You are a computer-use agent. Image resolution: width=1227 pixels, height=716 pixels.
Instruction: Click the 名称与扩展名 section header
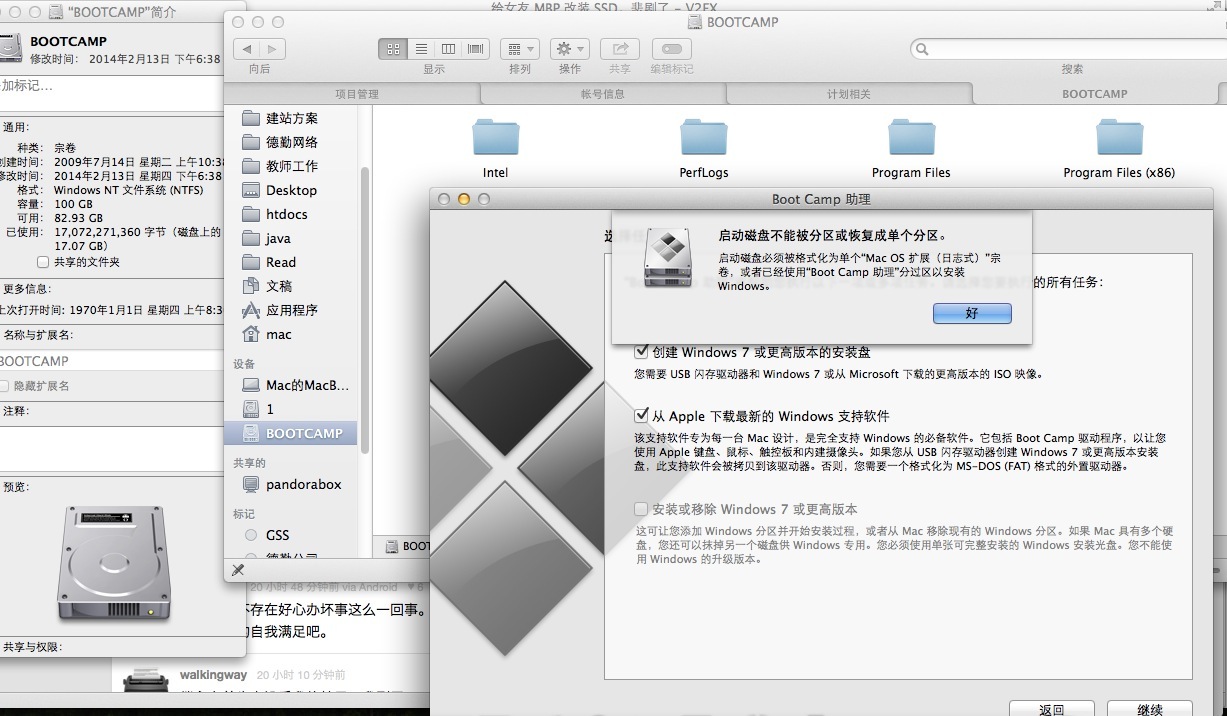tap(37, 335)
